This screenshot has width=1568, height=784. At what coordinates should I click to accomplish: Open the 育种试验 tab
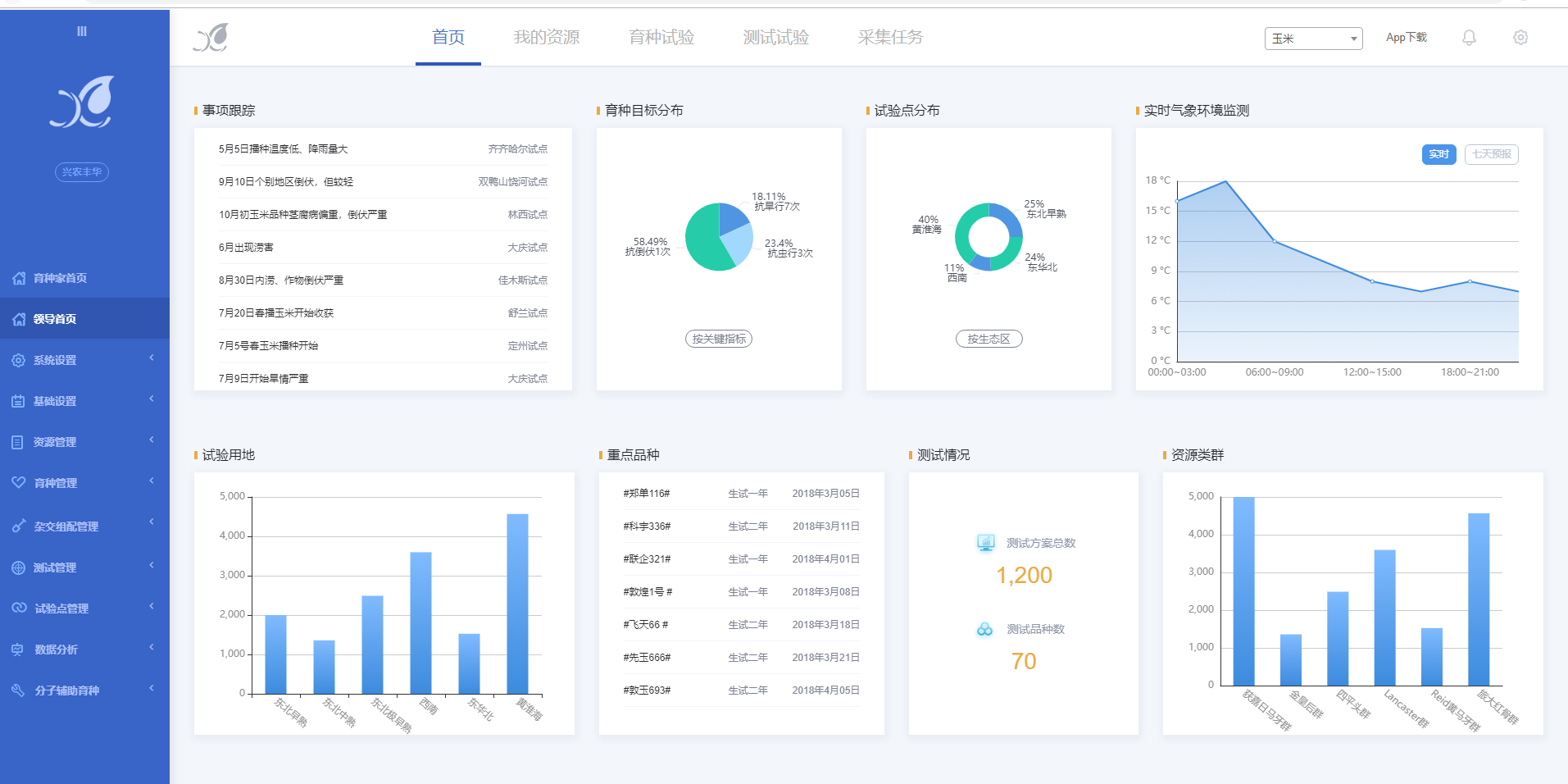point(661,38)
